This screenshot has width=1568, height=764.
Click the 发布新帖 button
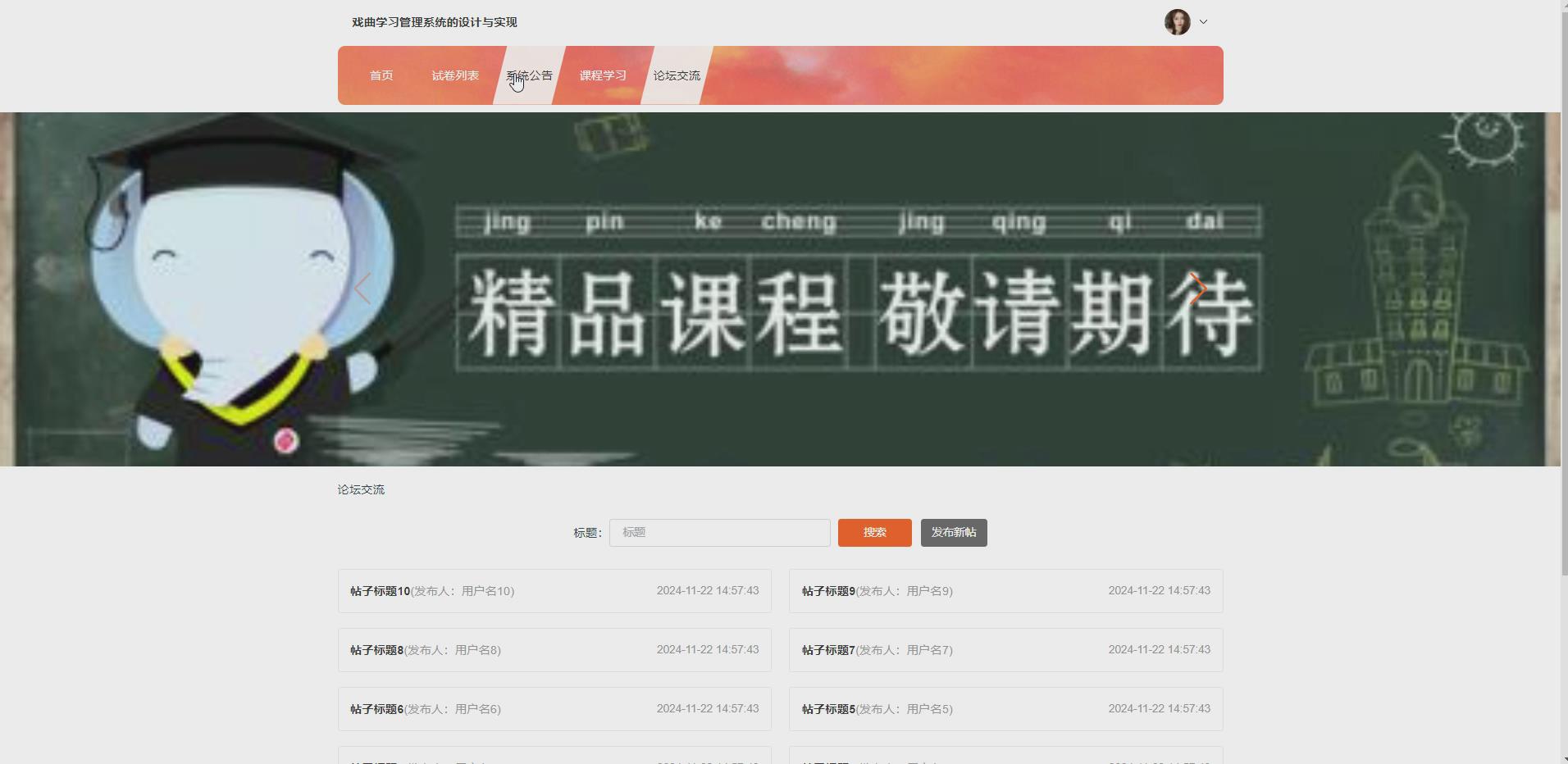click(x=954, y=532)
